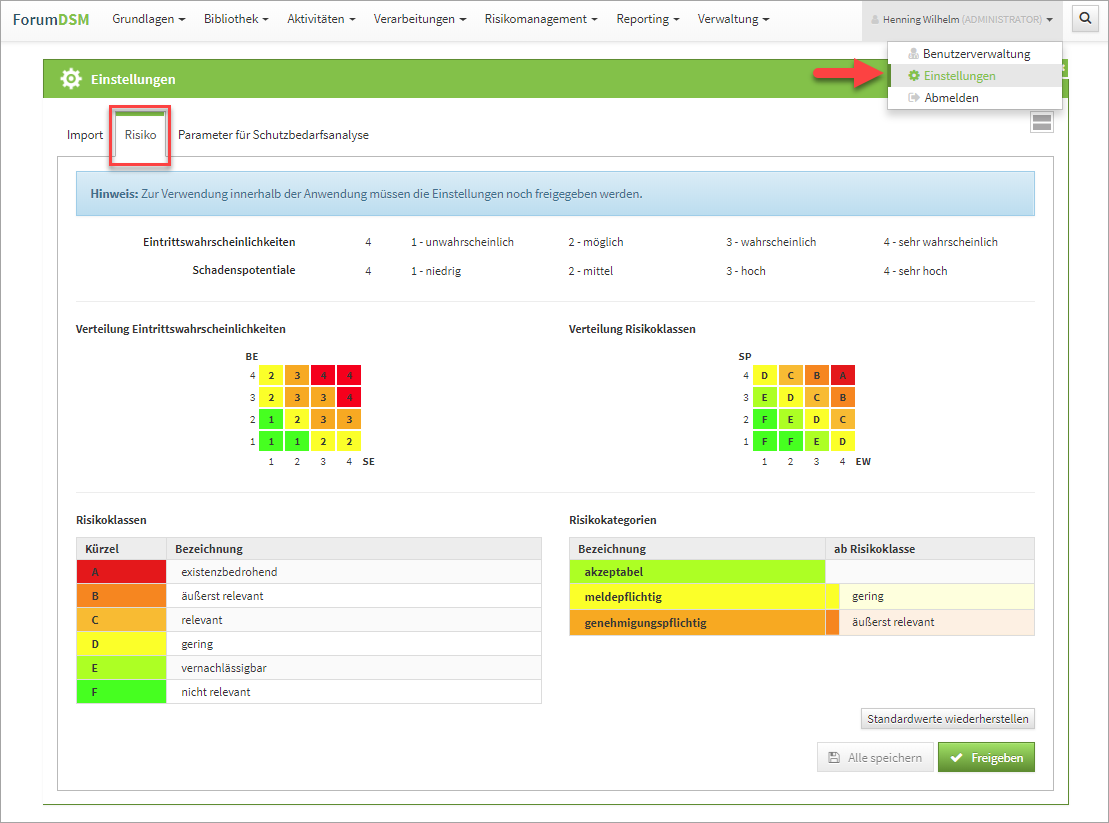Viewport: 1109px width, 823px height.
Task: Toggle the Henning Wilhelm user menu
Action: (x=961, y=19)
